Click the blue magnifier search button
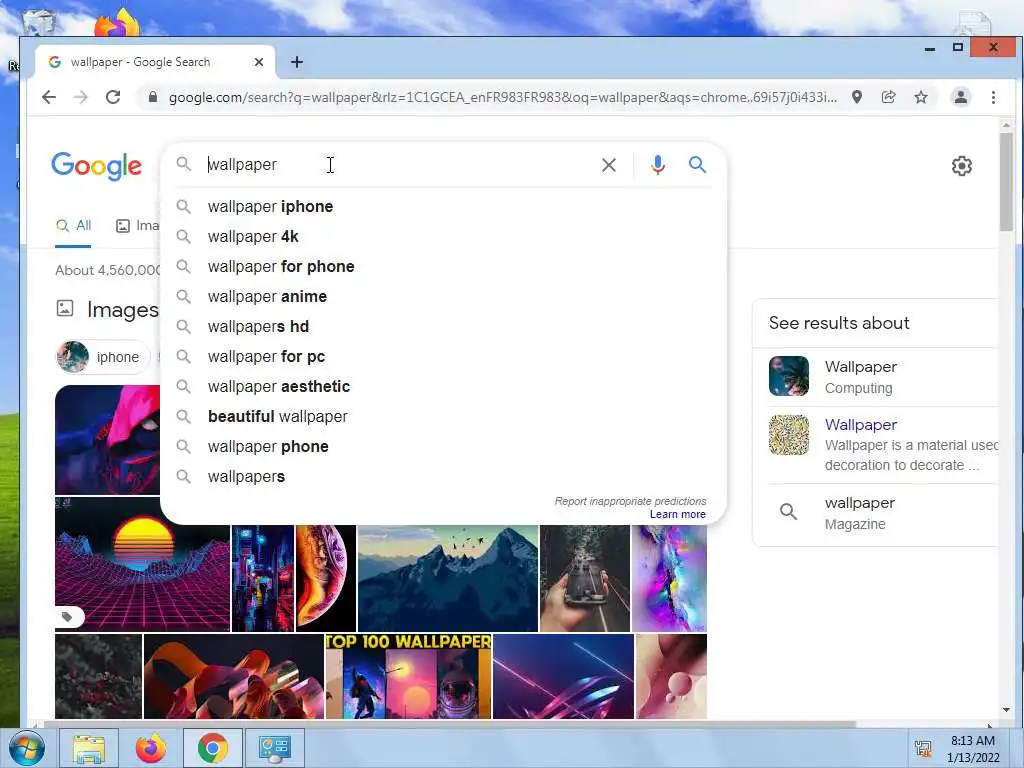Image resolution: width=1024 pixels, height=768 pixels. click(x=697, y=165)
